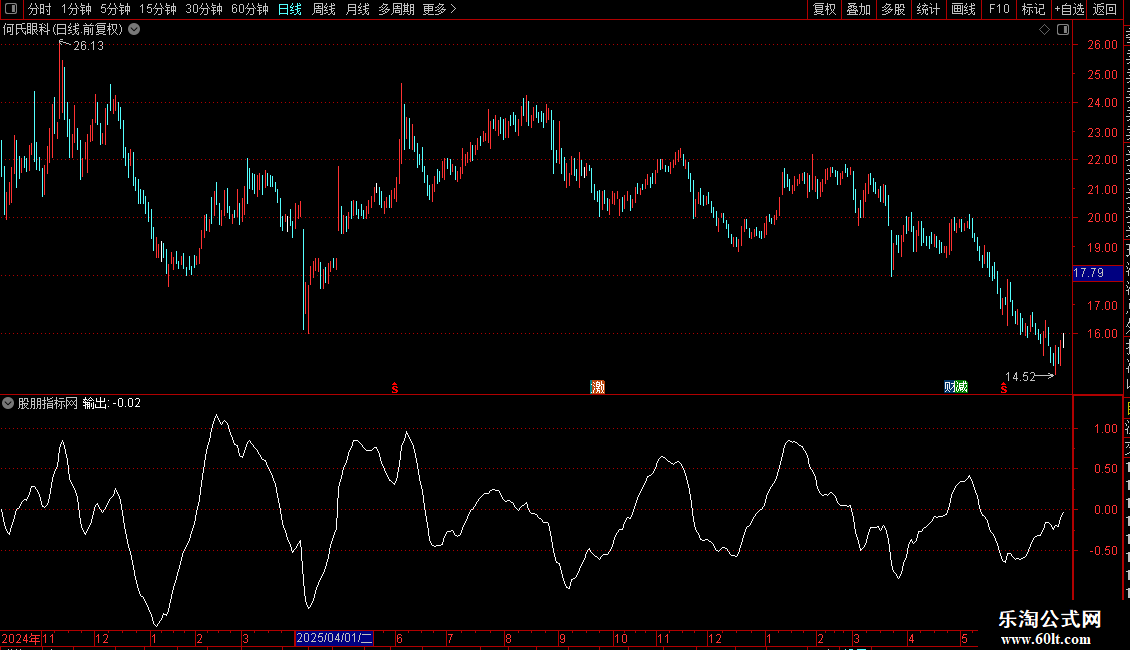The width and height of the screenshot is (1130, 650).
Task: Click the 14.52 low price label
Action: 1020,377
